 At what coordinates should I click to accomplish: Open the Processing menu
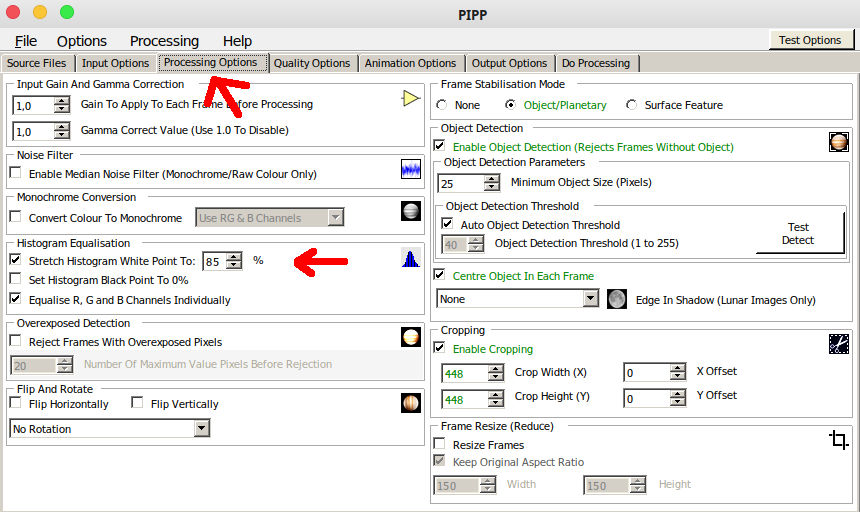click(x=164, y=41)
